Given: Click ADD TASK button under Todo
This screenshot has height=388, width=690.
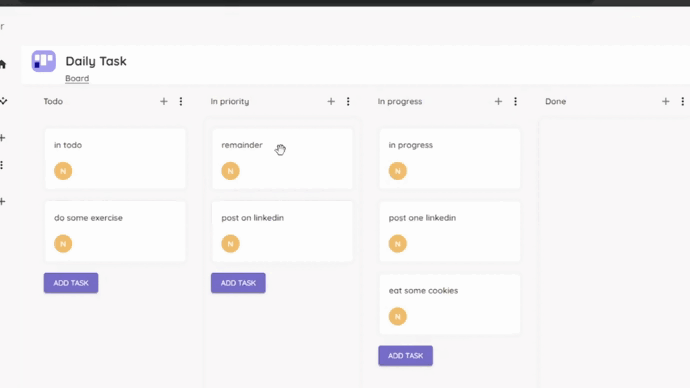Looking at the screenshot, I should 71,283.
